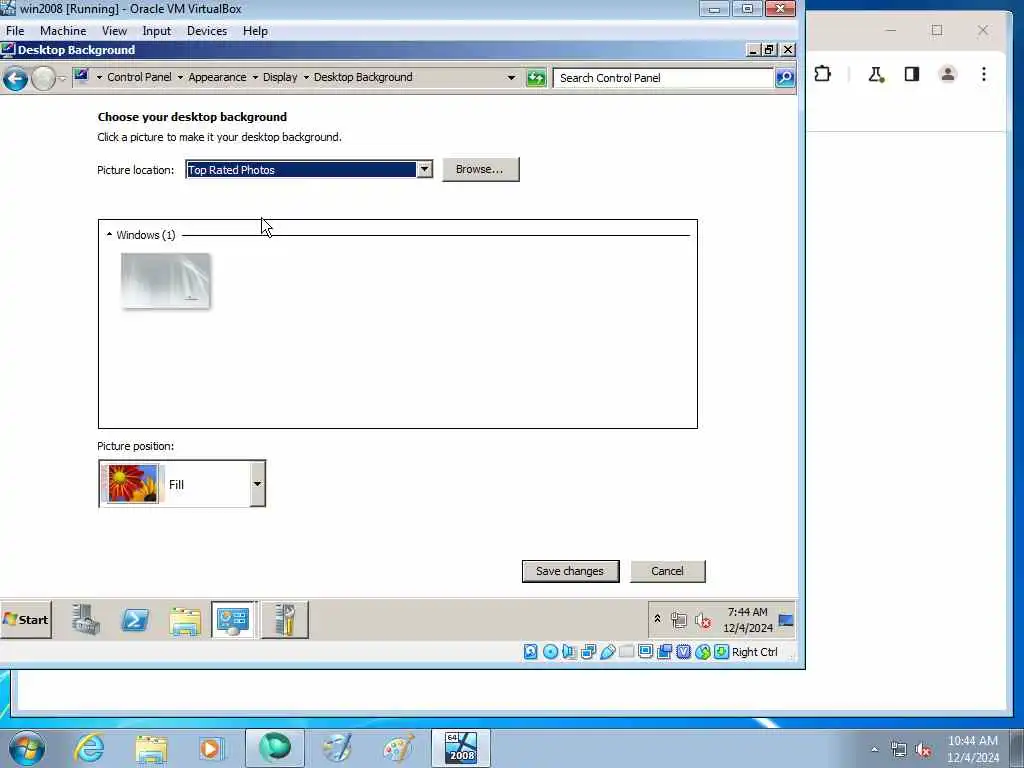Open browser extensions puzzle icon
This screenshot has width=1024, height=768.
[823, 74]
